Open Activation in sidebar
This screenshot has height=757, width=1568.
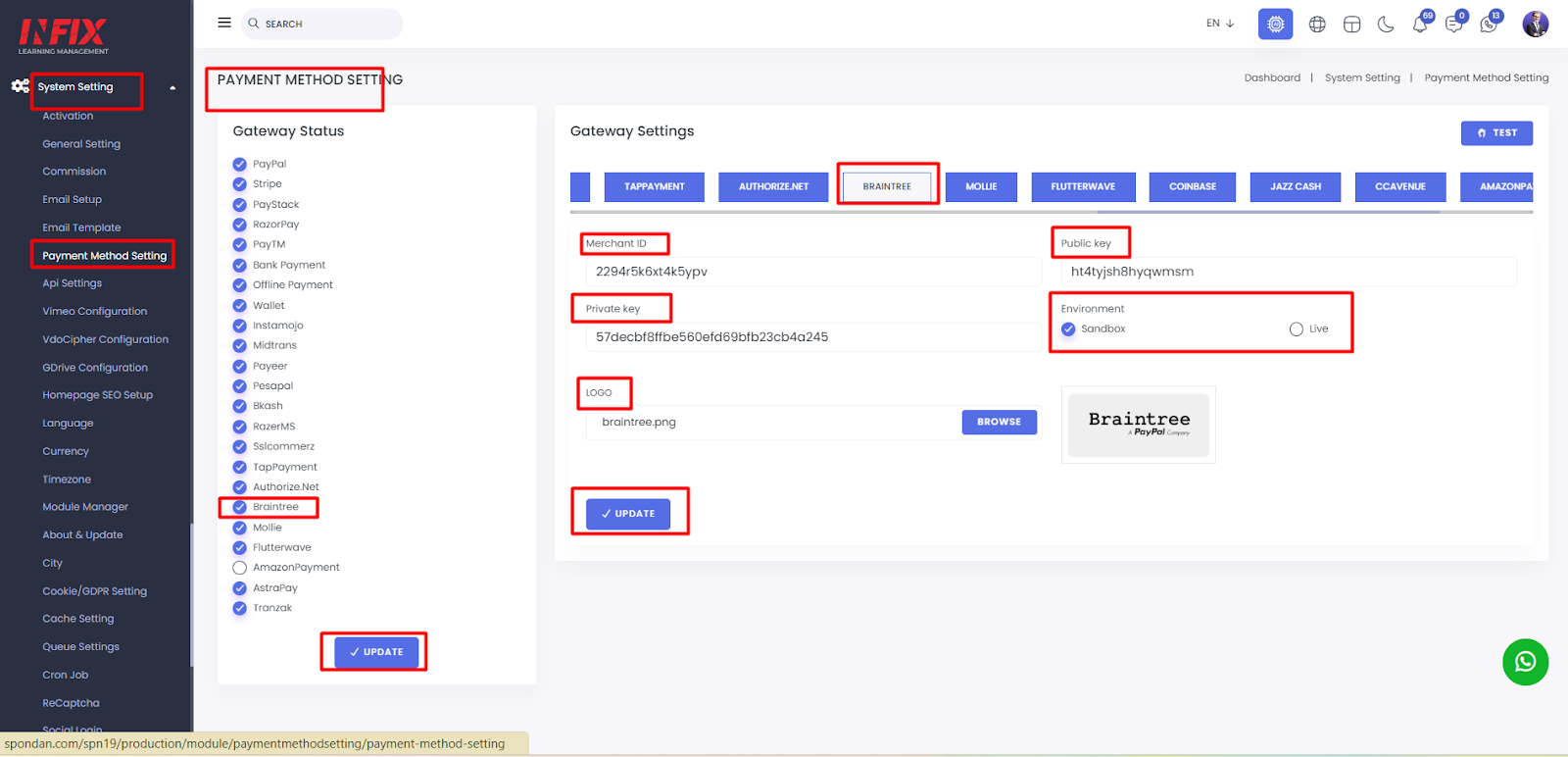[x=68, y=116]
